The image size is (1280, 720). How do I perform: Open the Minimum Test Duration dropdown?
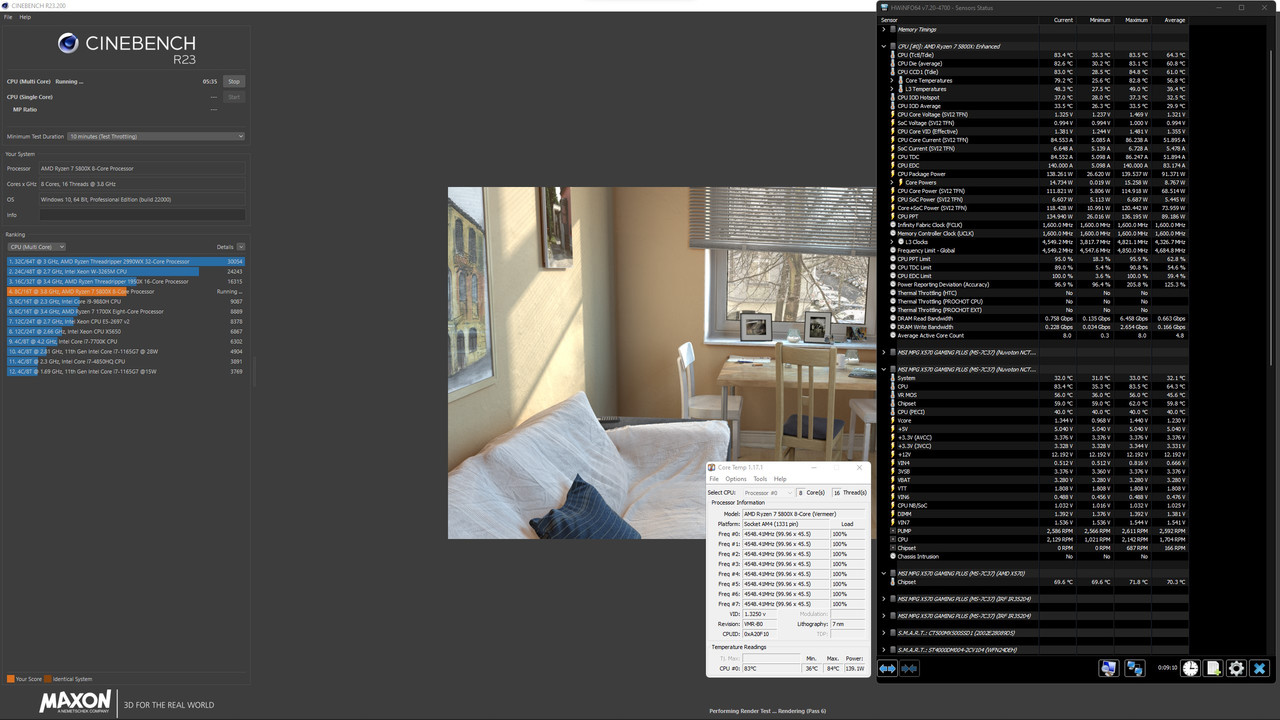click(239, 136)
